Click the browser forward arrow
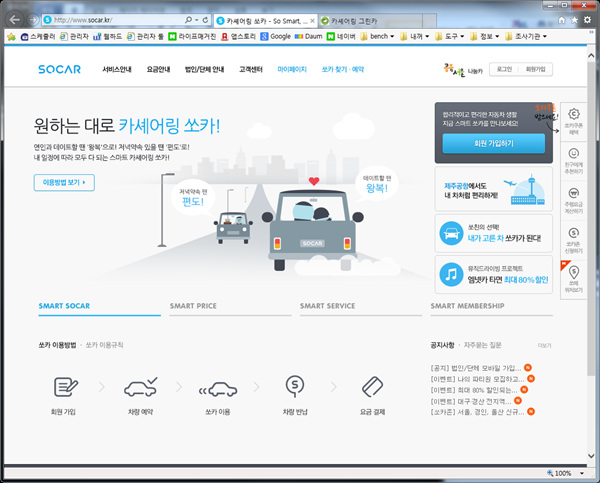The image size is (600, 483). pos(33,20)
